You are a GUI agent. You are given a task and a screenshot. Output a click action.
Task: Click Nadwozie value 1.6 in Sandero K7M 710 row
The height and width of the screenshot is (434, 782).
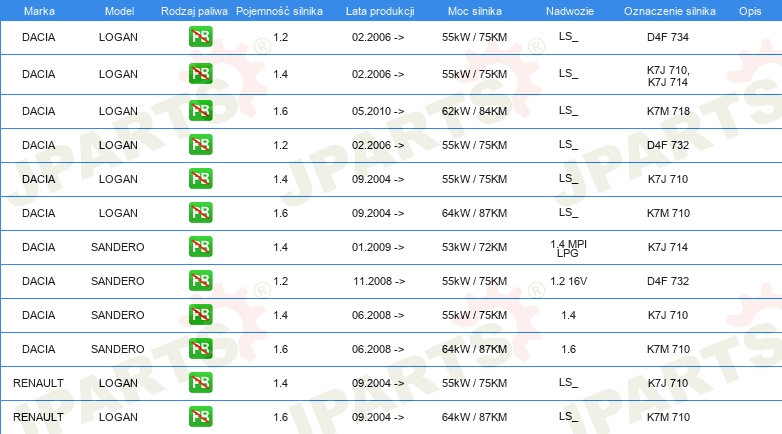pos(569,349)
